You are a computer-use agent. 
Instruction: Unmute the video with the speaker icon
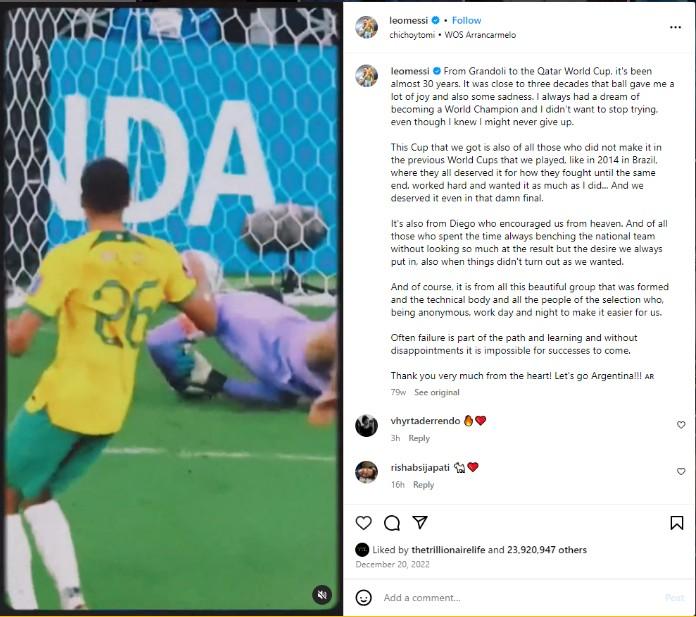click(x=322, y=594)
